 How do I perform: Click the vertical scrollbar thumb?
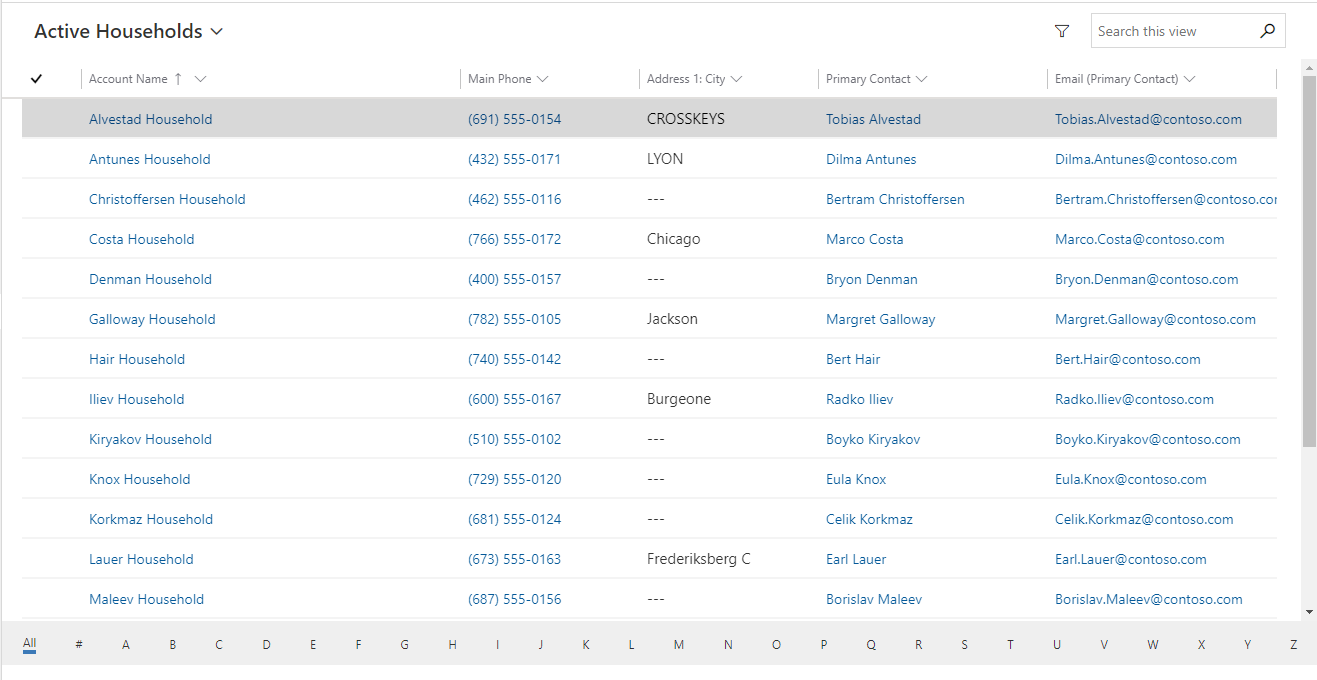click(x=1309, y=260)
